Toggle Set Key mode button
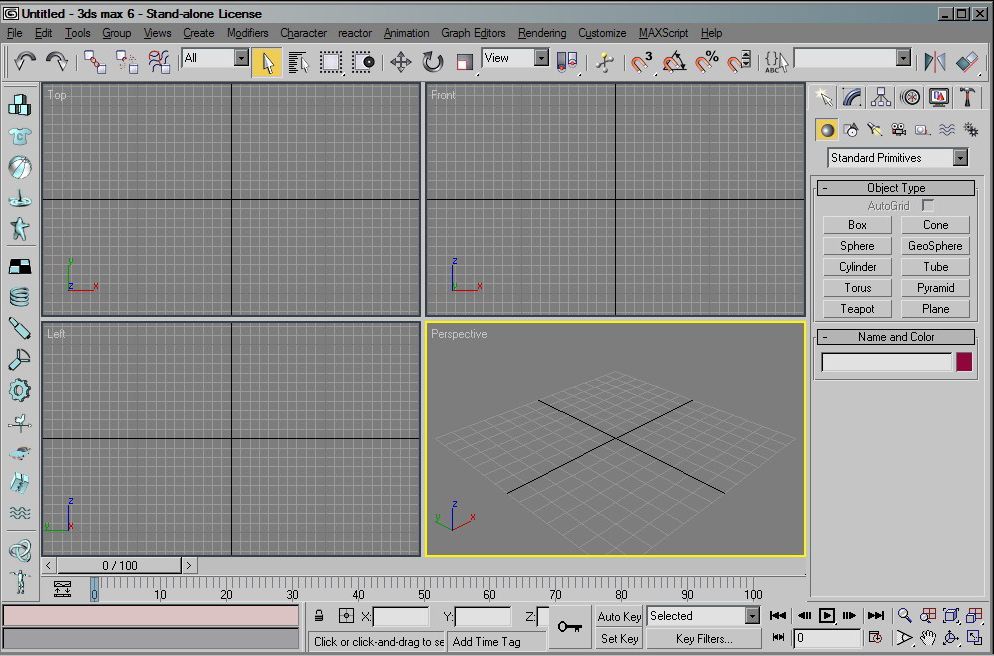 coord(619,639)
